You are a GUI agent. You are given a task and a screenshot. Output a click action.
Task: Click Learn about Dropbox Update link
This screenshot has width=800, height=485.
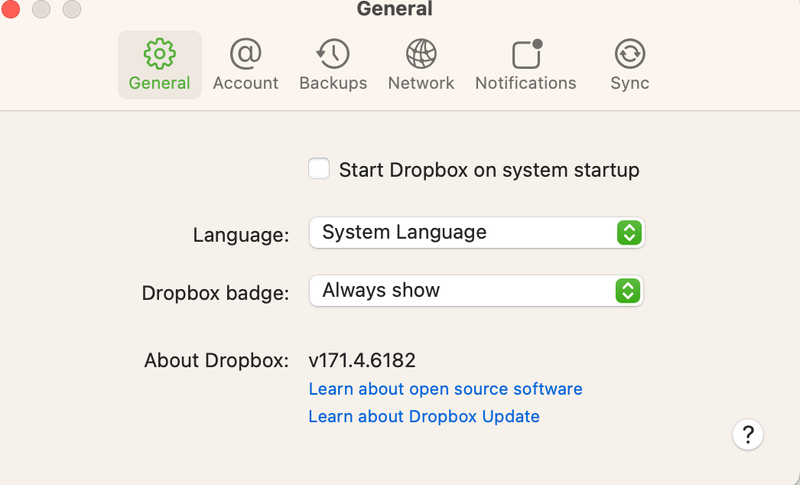tap(424, 417)
